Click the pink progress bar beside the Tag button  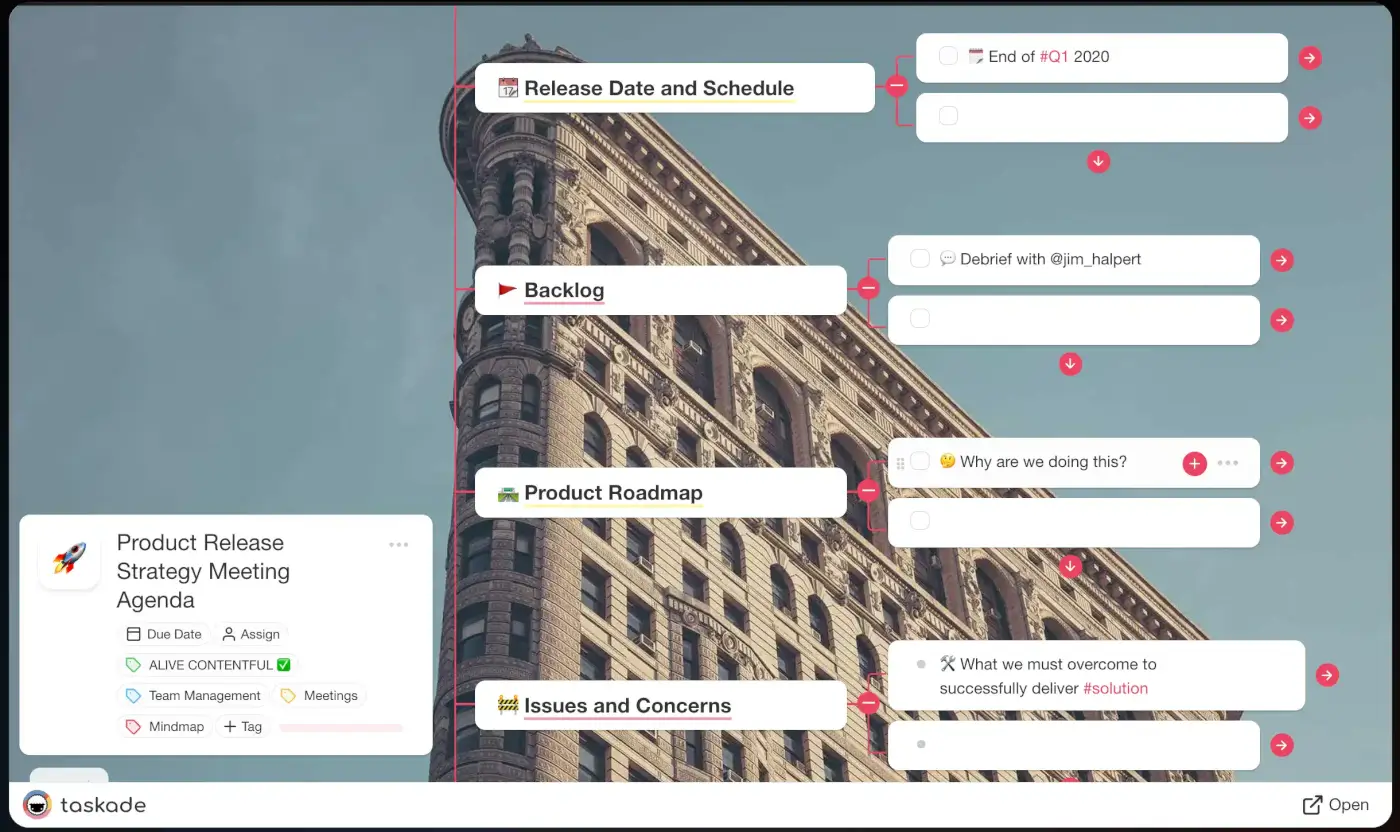point(340,727)
